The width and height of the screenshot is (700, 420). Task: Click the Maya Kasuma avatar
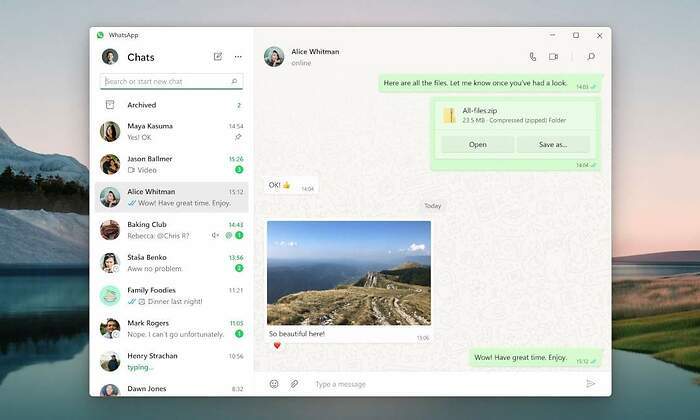110,132
